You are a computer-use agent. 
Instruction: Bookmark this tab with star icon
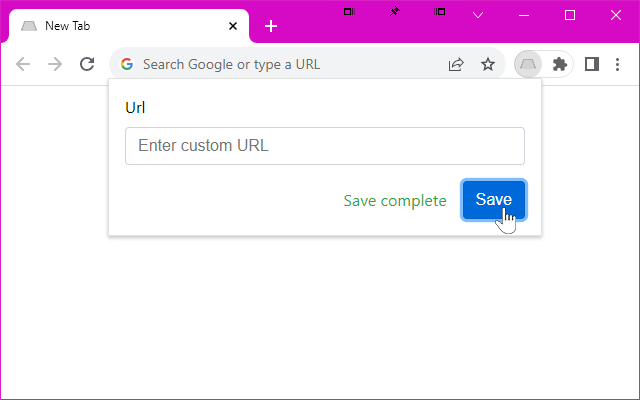(x=488, y=64)
